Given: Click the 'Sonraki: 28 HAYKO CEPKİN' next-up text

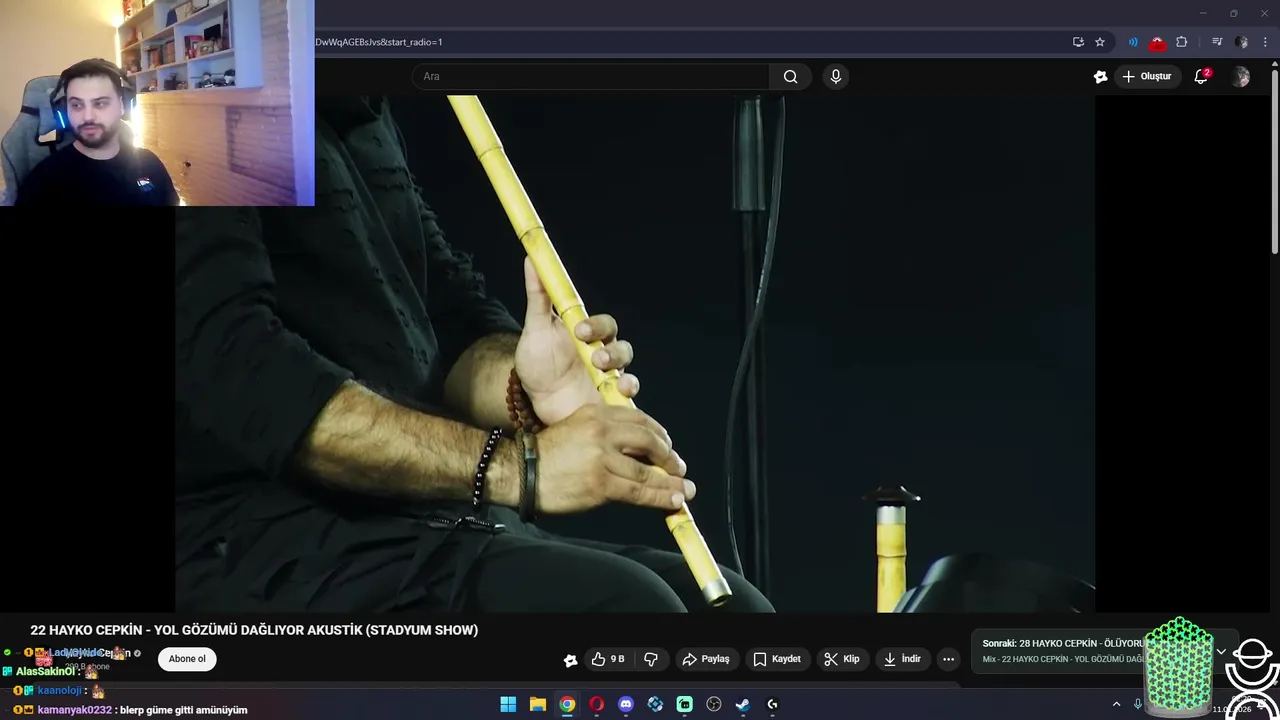Looking at the screenshot, I should click(x=1062, y=644).
